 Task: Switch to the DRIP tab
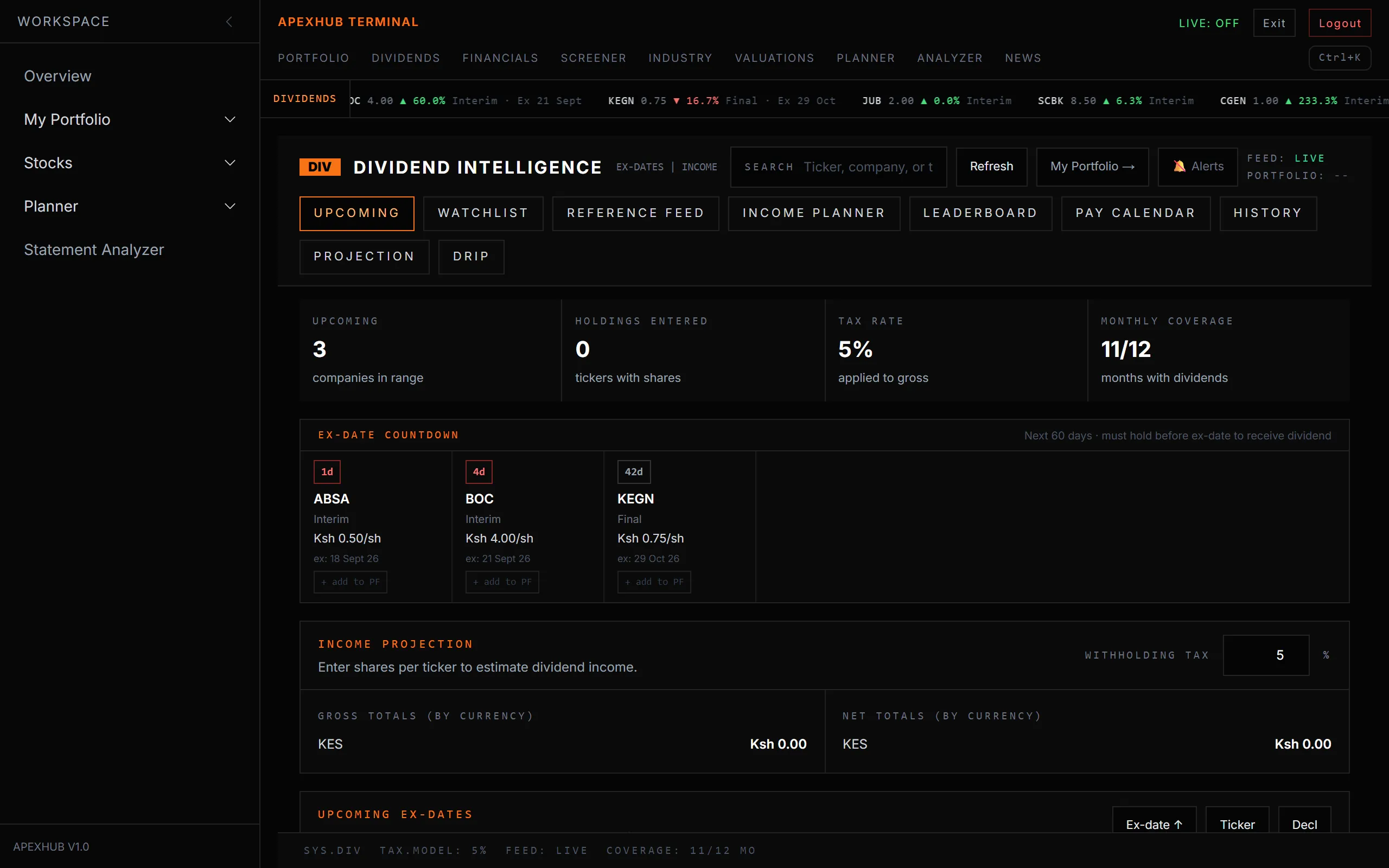pyautogui.click(x=471, y=257)
